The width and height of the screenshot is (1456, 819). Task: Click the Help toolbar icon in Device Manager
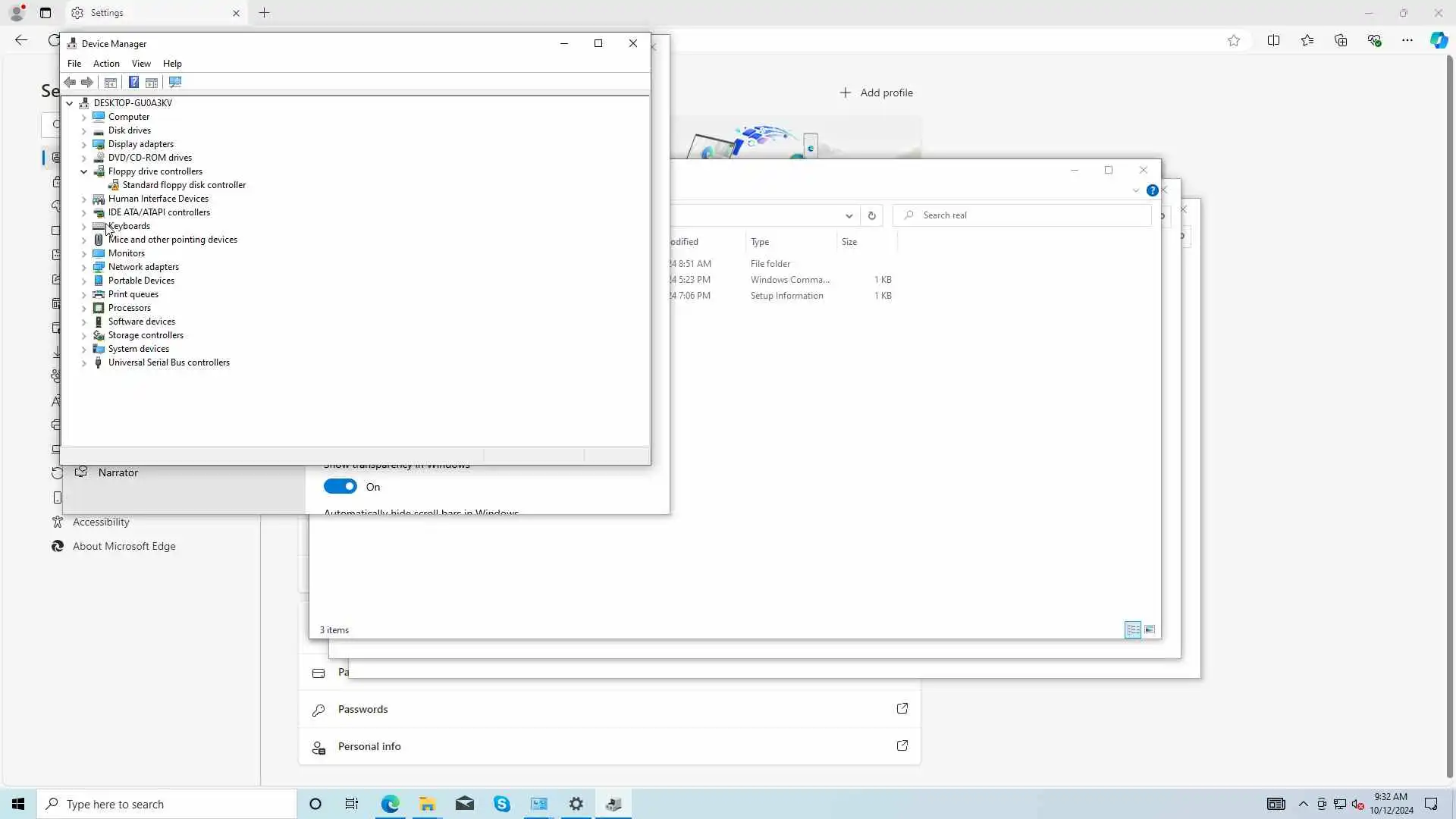point(133,82)
